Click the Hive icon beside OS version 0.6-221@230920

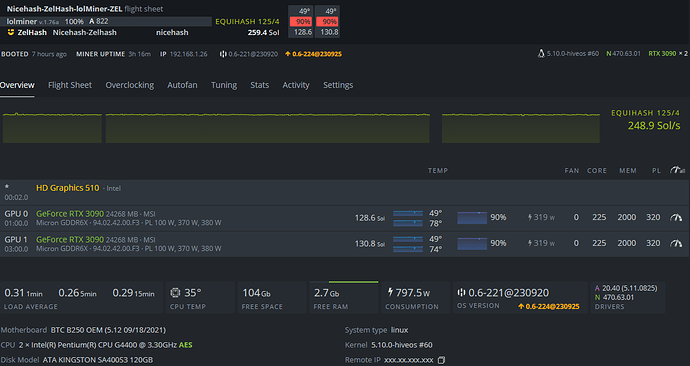[x=461, y=293]
